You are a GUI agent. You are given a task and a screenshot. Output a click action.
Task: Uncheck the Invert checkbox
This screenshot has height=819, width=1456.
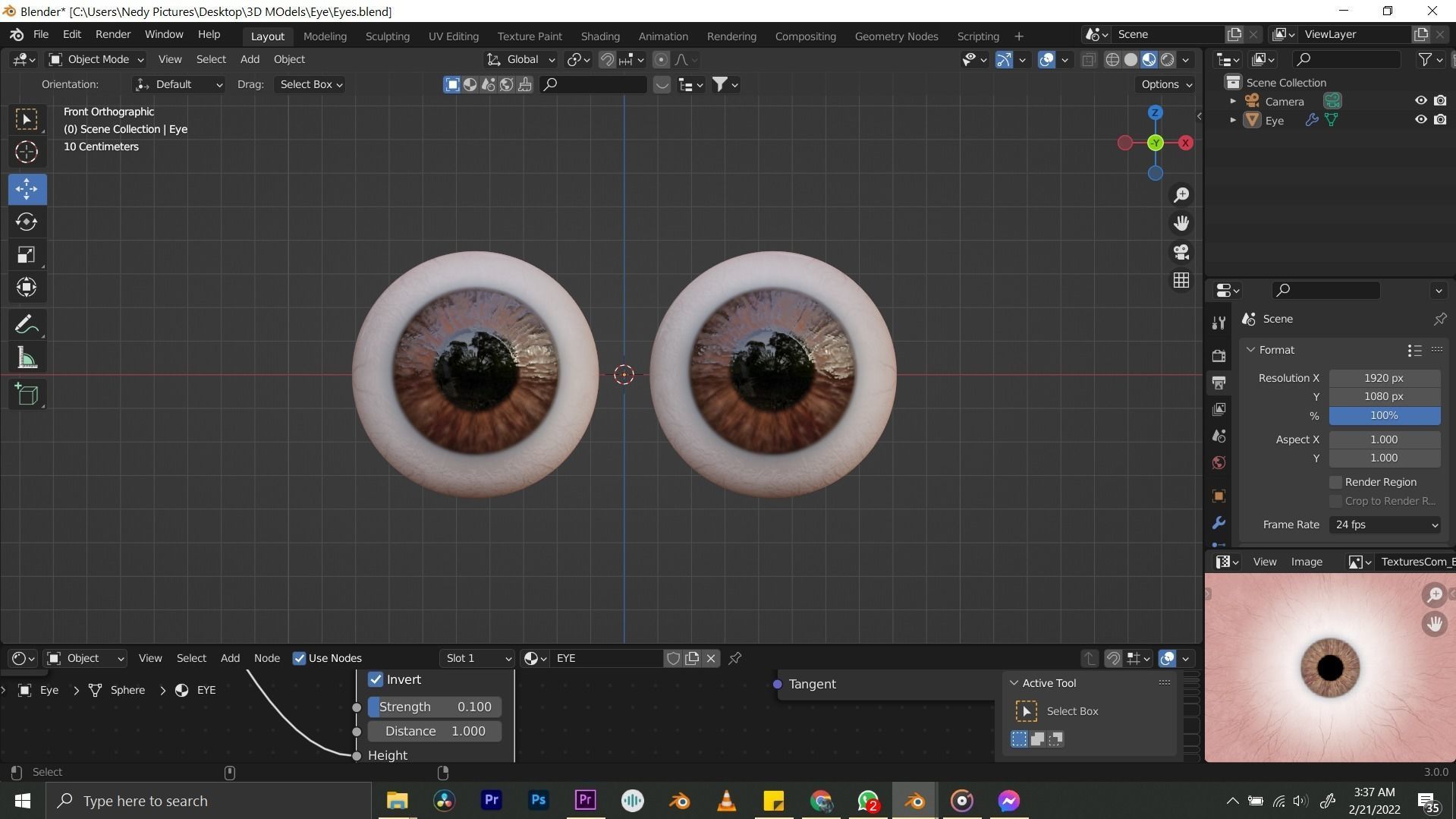coord(376,679)
